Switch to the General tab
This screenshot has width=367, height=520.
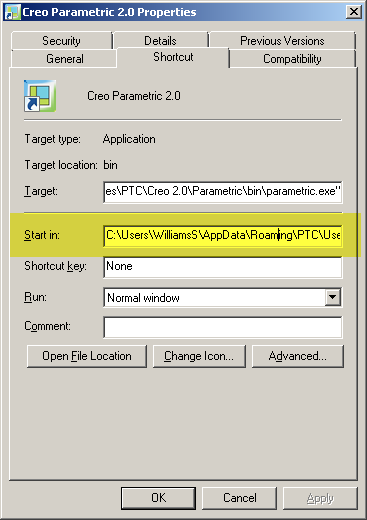coord(64,59)
